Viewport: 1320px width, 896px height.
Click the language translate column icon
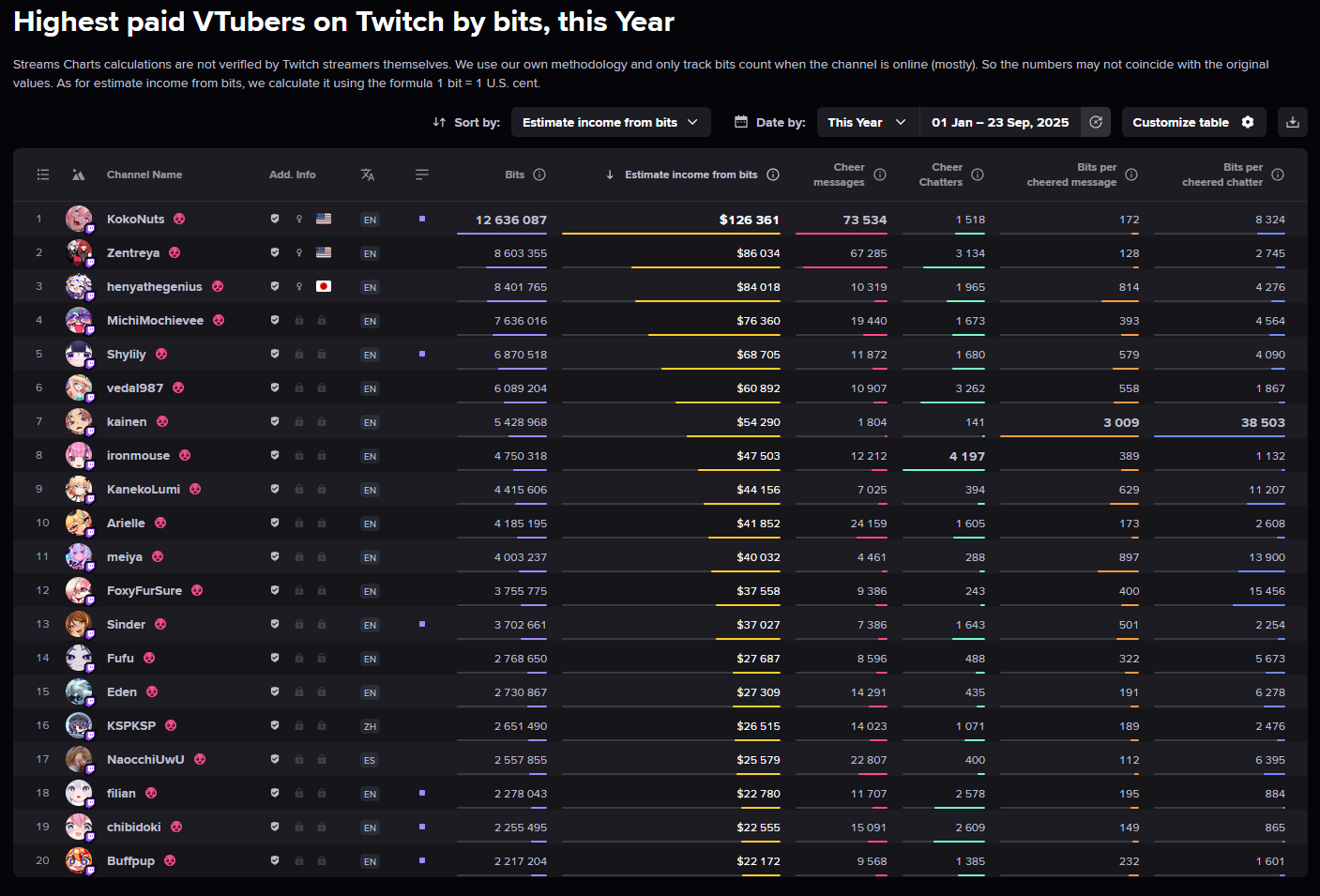click(x=368, y=175)
